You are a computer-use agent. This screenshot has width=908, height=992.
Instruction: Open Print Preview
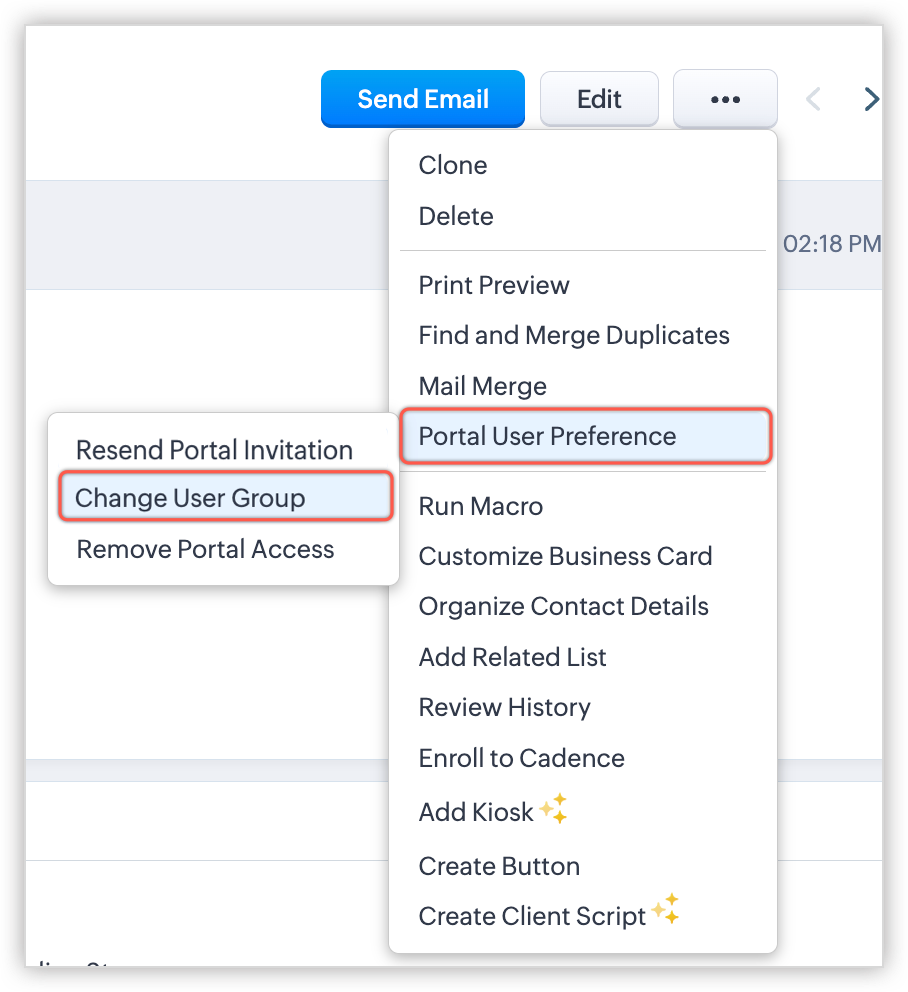click(x=494, y=285)
